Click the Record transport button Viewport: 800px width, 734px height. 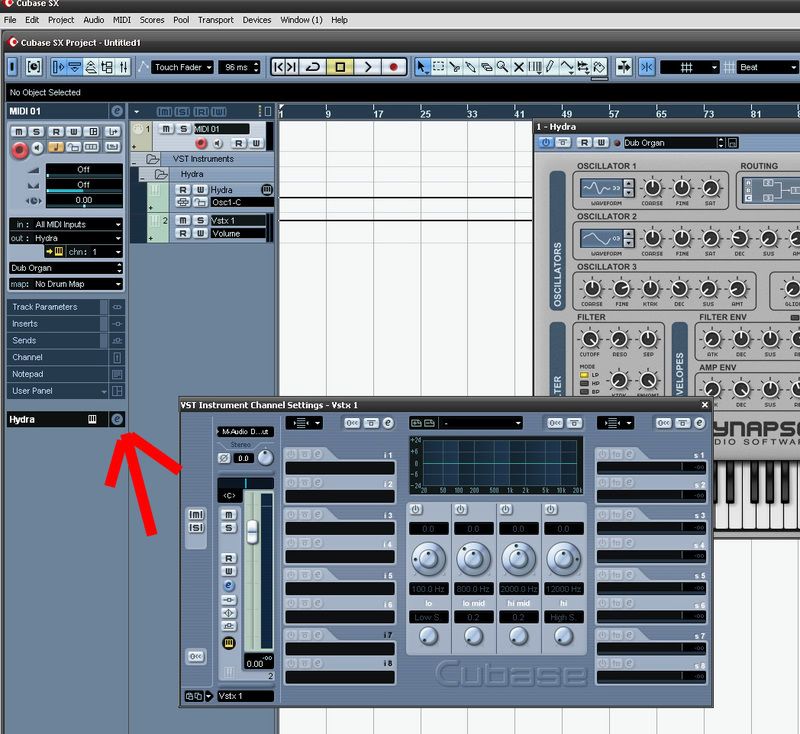click(x=393, y=67)
